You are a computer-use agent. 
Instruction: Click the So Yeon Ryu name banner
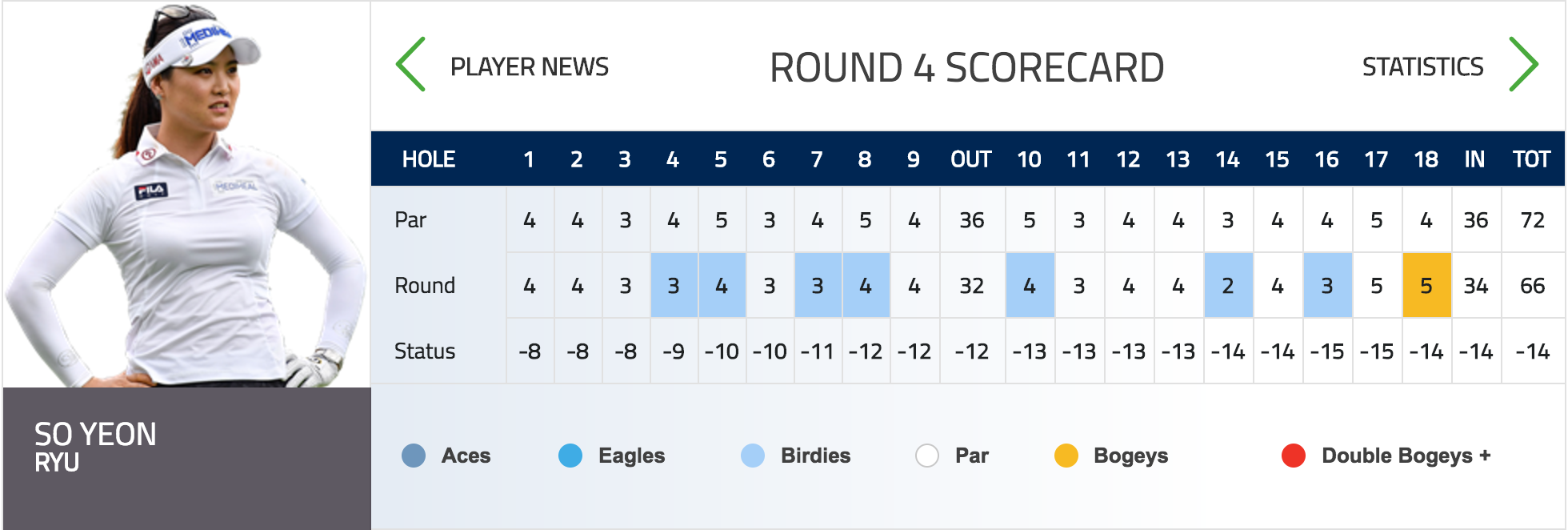coord(186,458)
